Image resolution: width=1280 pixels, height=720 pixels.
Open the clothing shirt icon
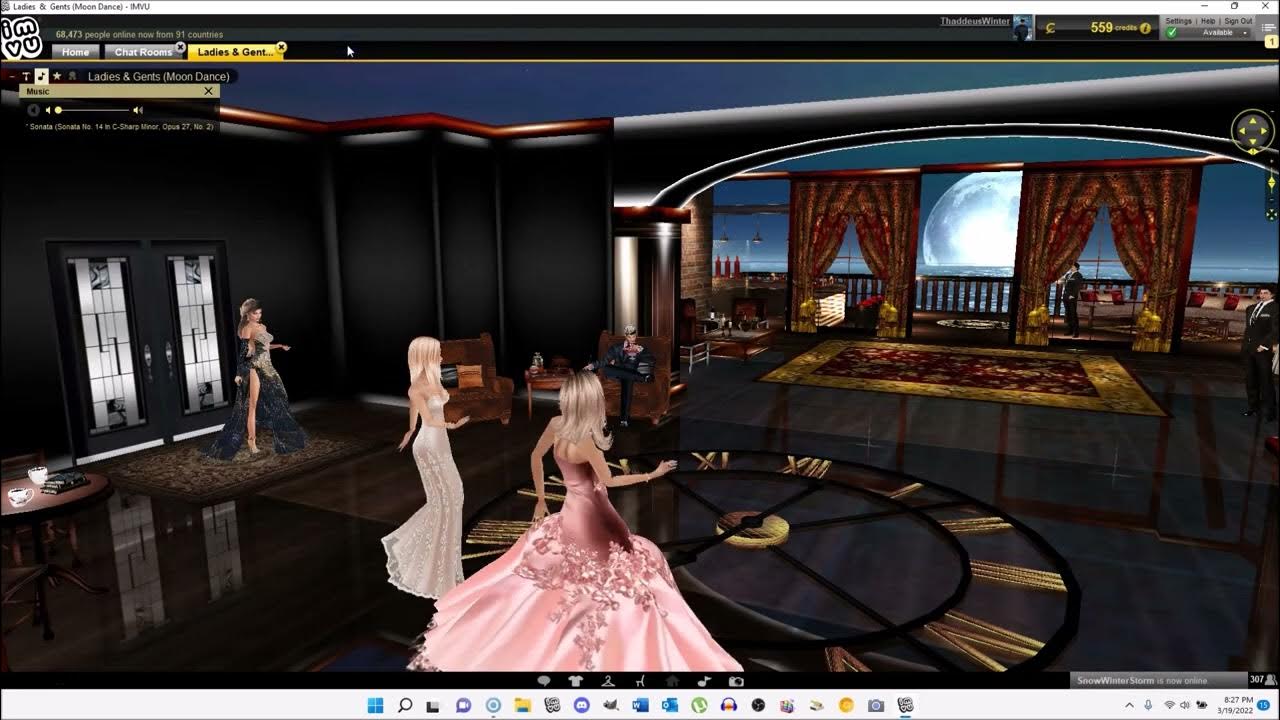[x=575, y=681]
